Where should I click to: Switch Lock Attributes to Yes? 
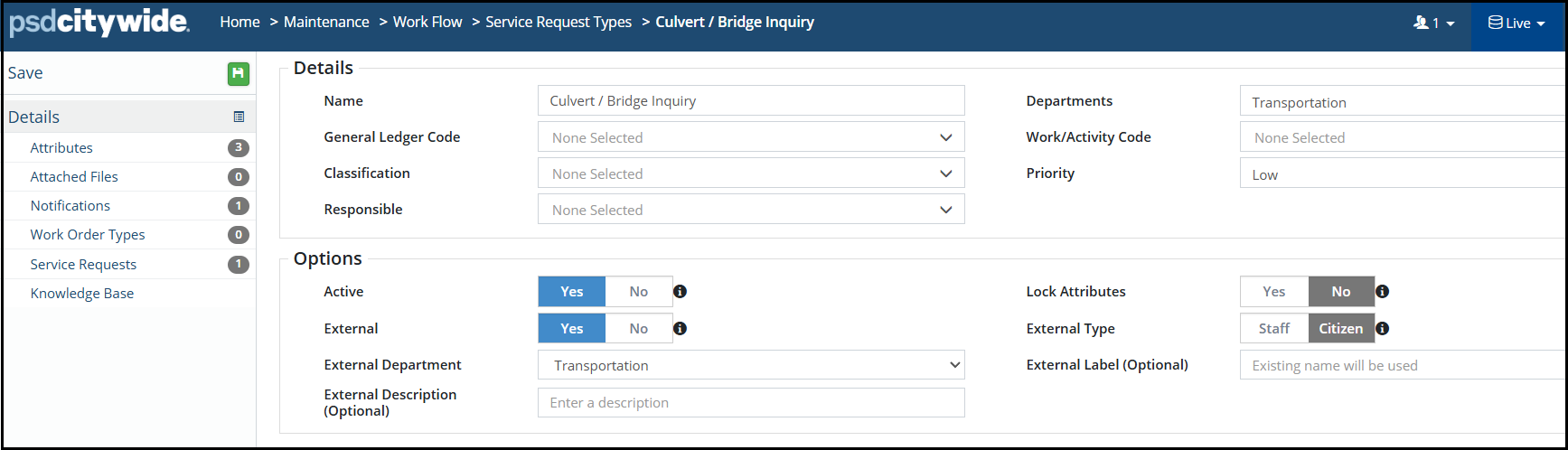click(x=1274, y=291)
